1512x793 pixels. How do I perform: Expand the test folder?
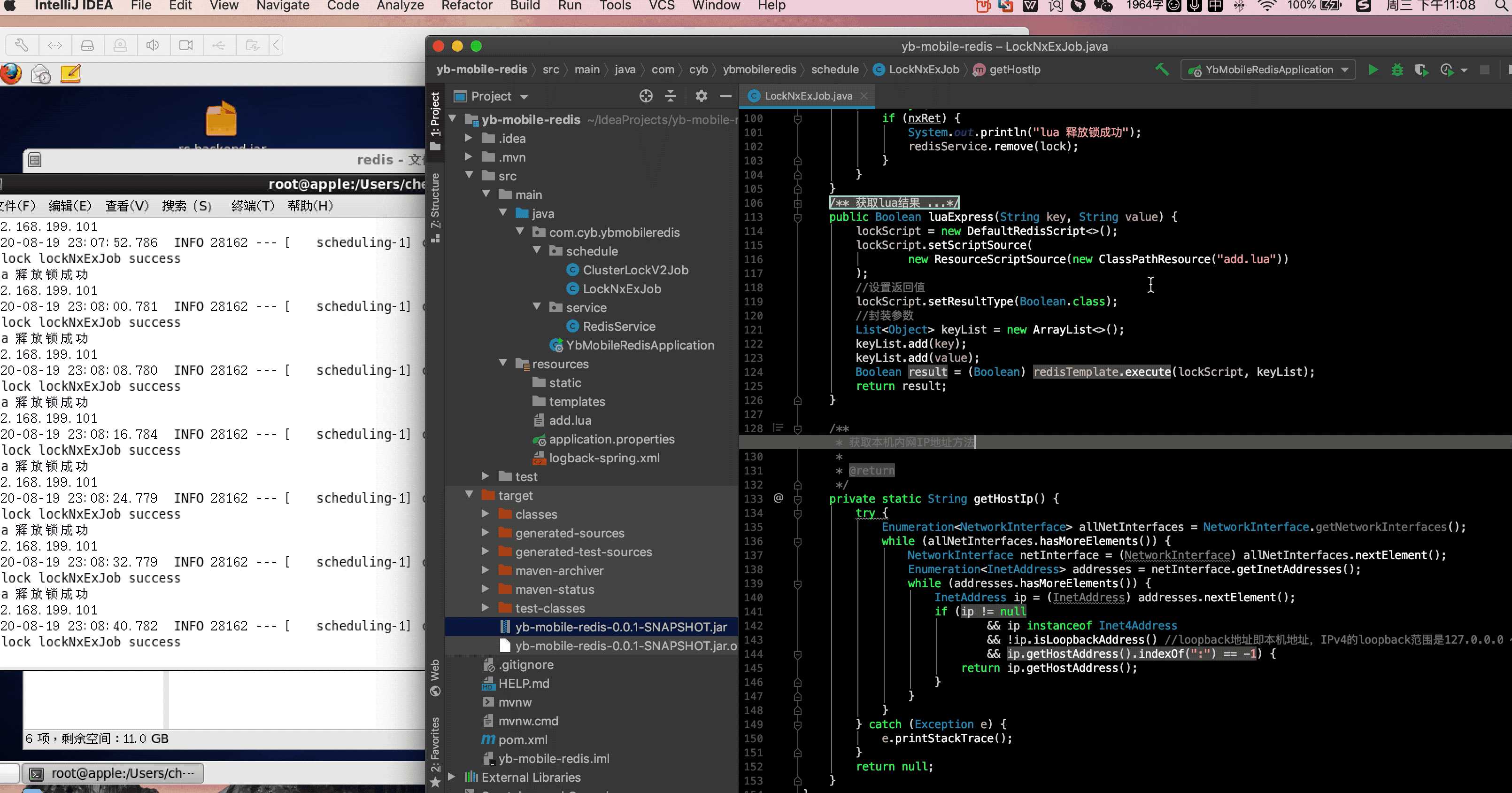(486, 476)
